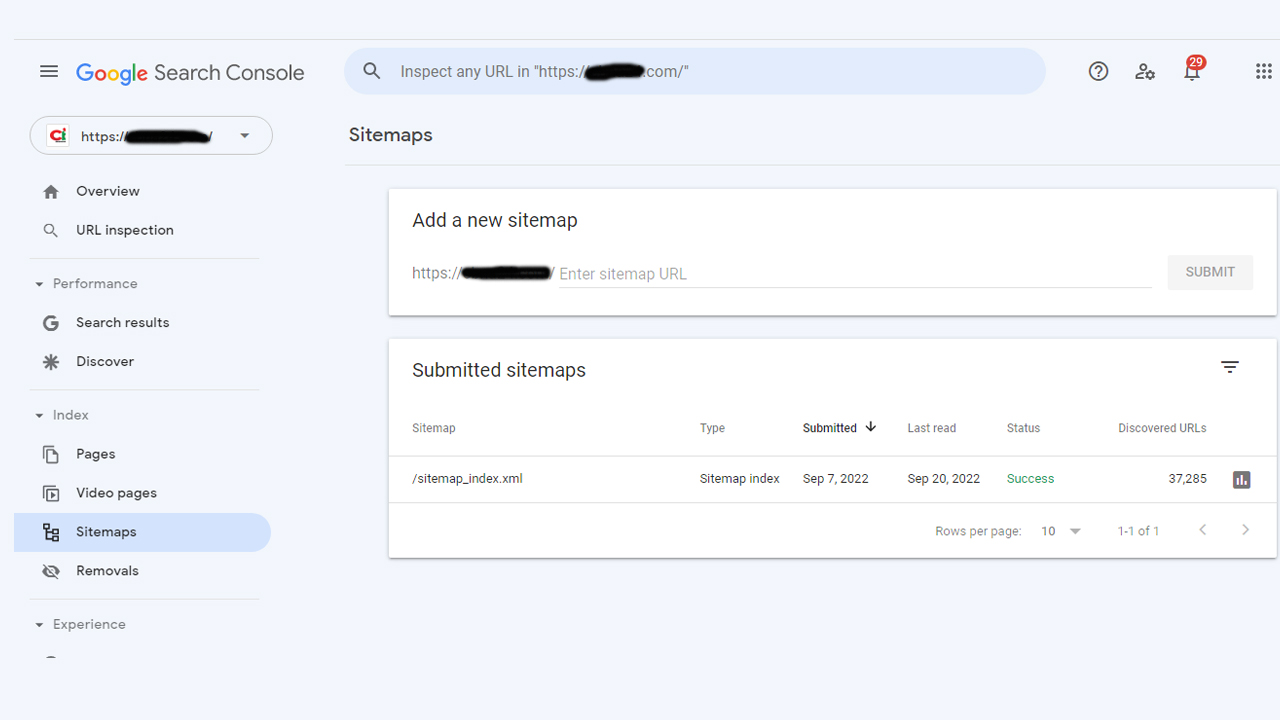Open the hamburger main menu

click(49, 72)
